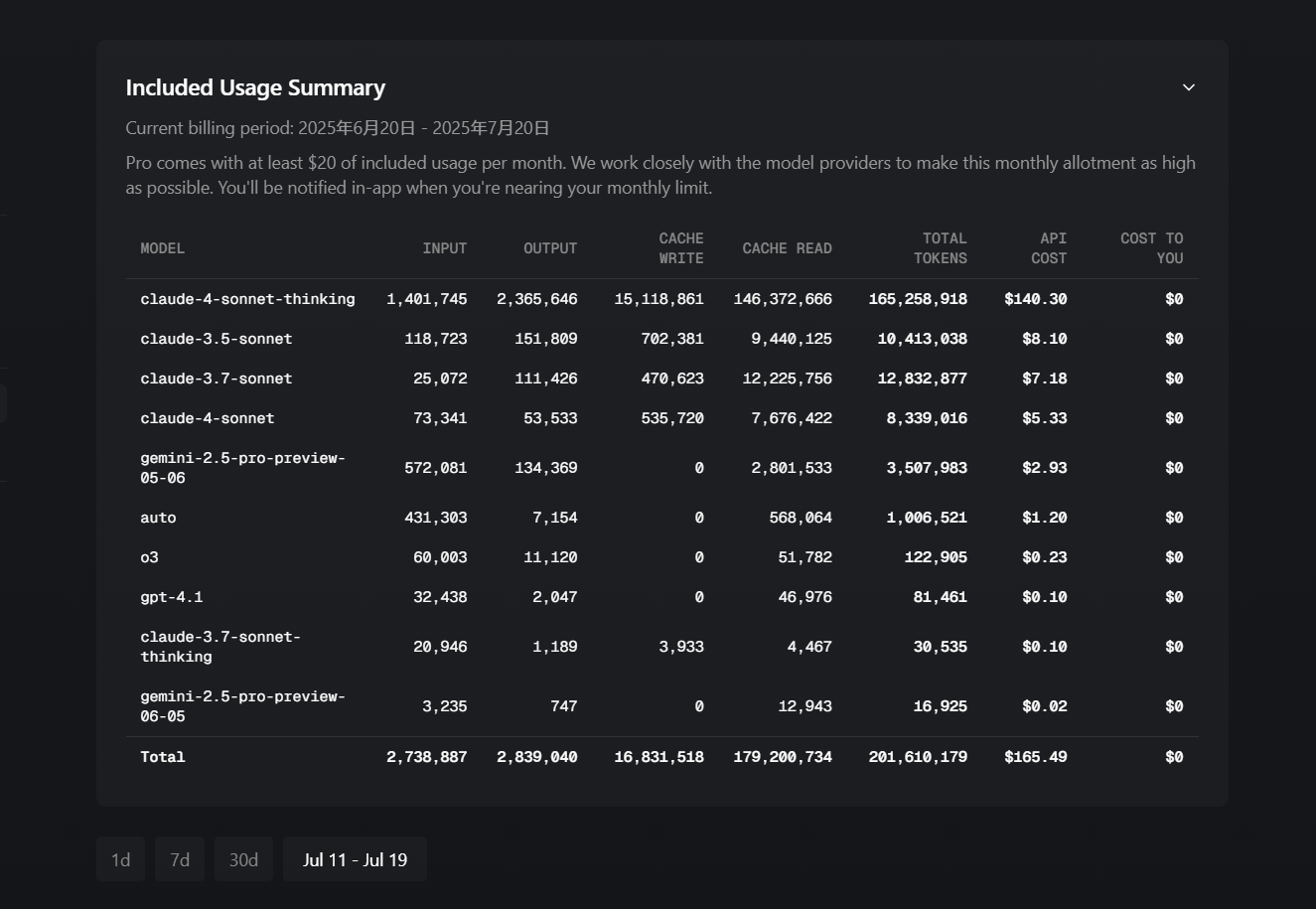Click the $8.10 API cost value
This screenshot has width=1316, height=909.
click(x=1045, y=339)
